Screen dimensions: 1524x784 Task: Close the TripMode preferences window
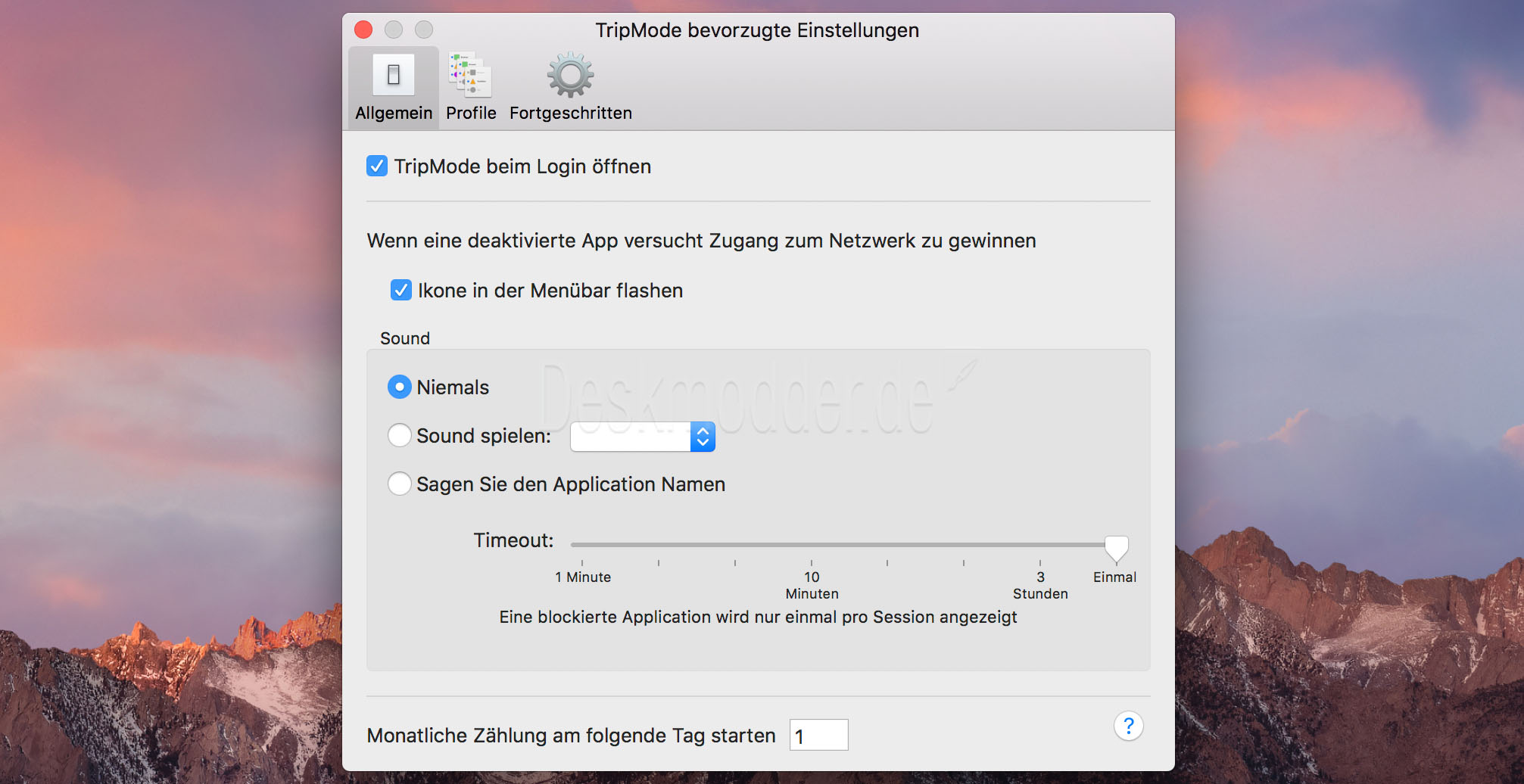363,30
